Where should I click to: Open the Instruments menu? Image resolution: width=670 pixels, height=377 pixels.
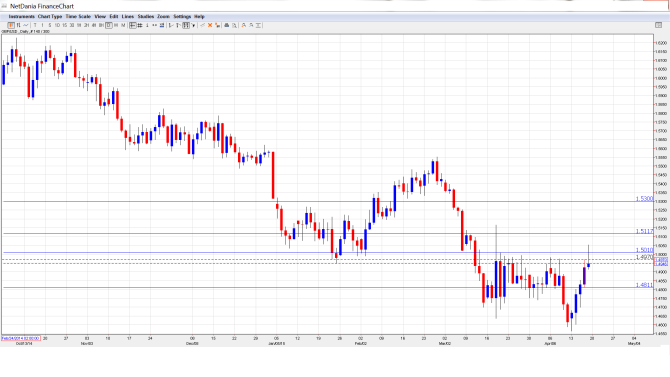click(22, 17)
